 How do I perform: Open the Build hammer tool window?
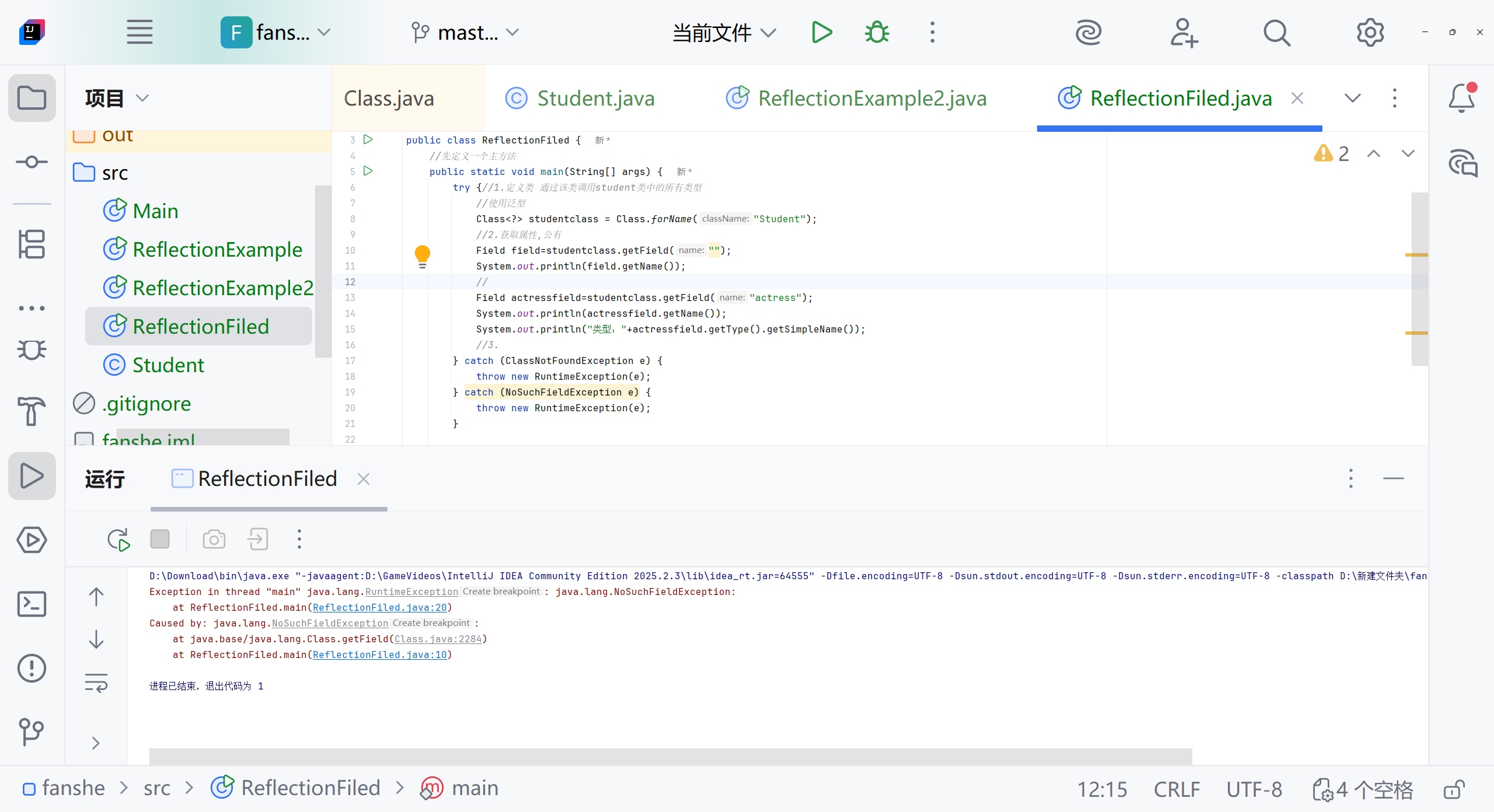click(32, 411)
